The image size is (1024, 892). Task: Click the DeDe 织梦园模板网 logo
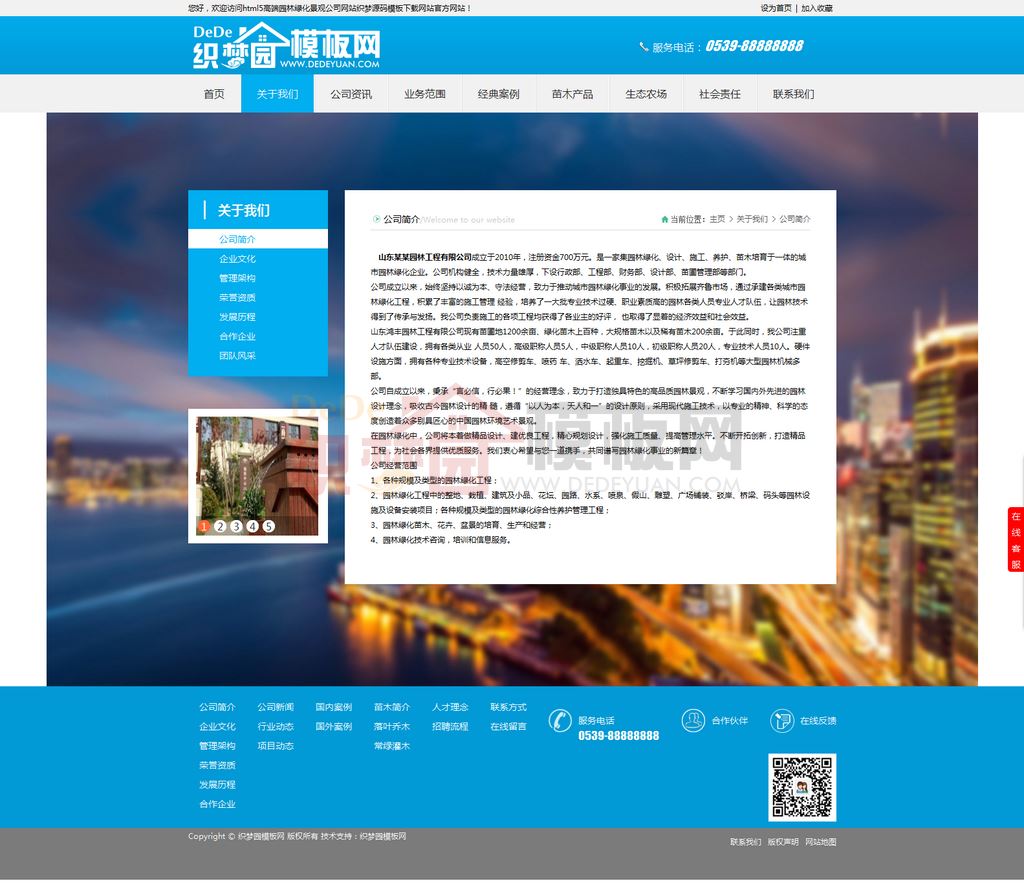[286, 46]
